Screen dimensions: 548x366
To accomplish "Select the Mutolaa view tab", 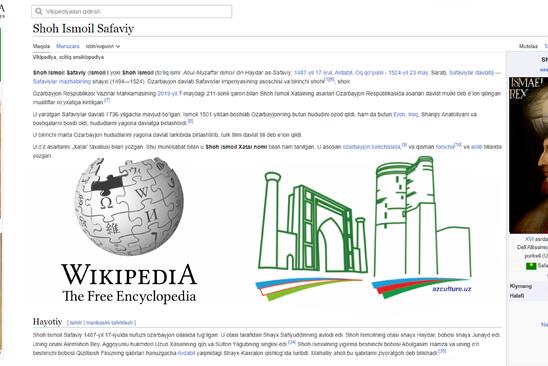I will coord(528,46).
